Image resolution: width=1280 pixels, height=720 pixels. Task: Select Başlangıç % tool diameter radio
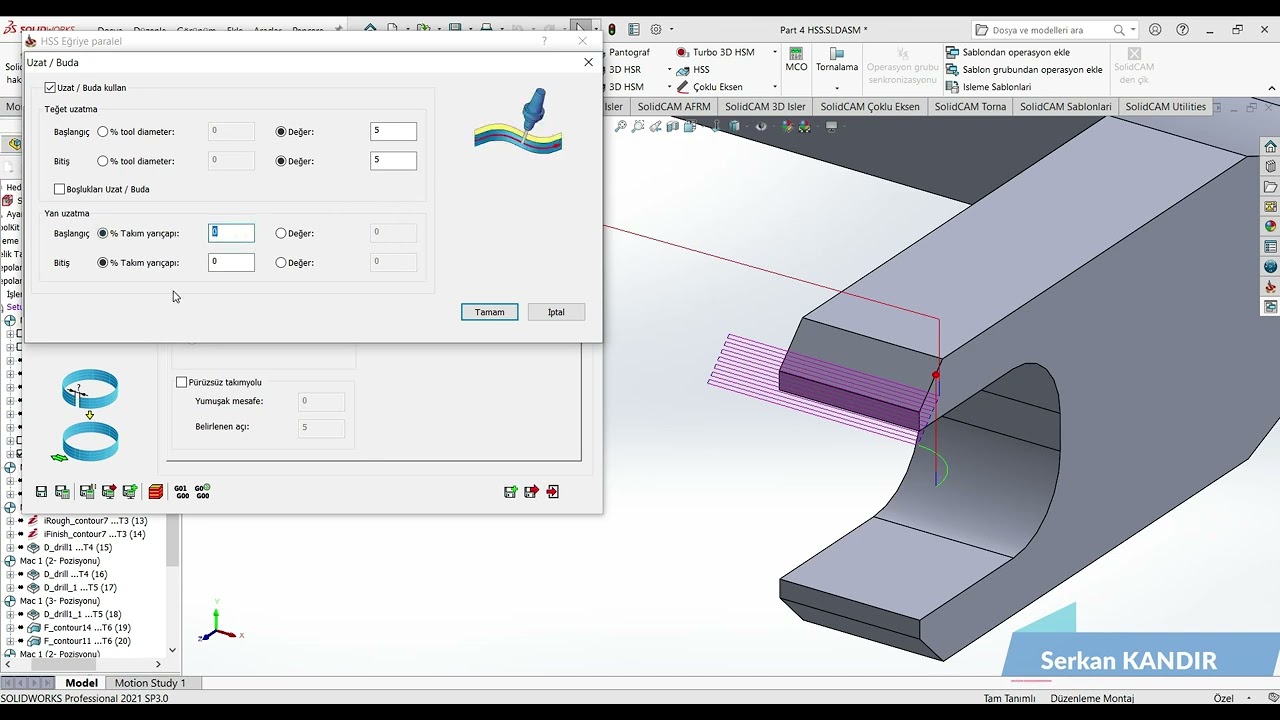coord(102,132)
